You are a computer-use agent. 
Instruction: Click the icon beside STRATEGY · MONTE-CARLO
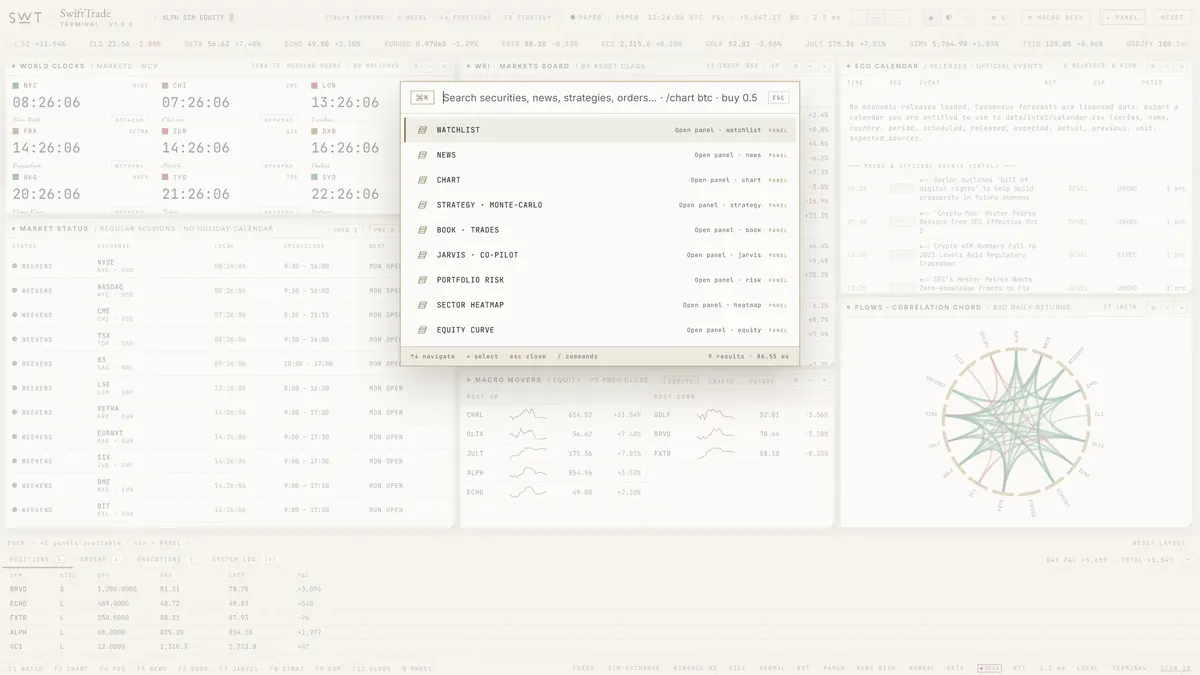point(422,205)
